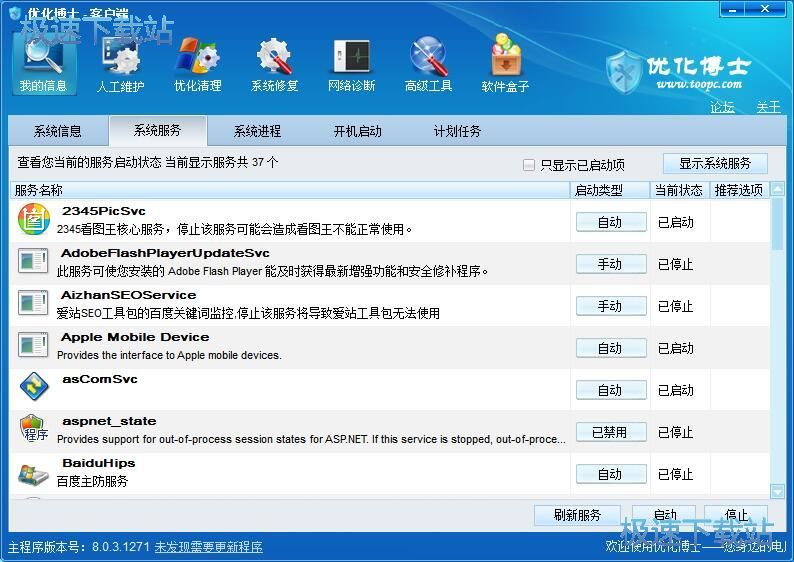Change 2345PicSvc startup type 自动
794x562 pixels.
[x=611, y=222]
